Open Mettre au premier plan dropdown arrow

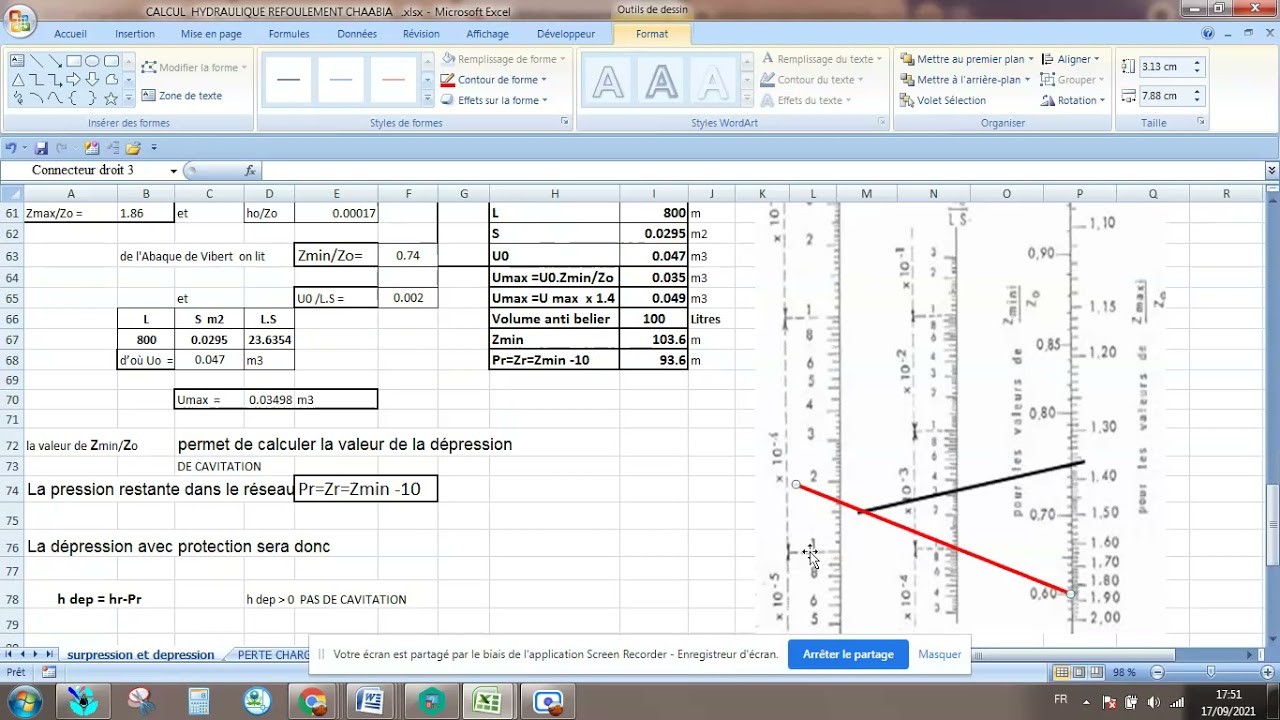tap(1031, 59)
